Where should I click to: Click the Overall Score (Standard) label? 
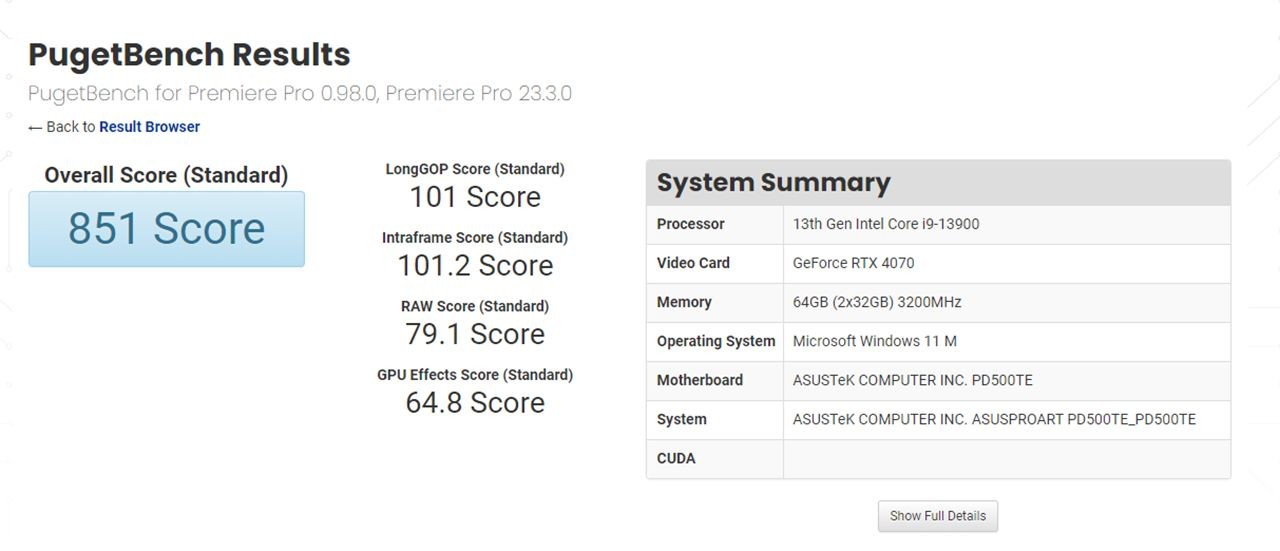(166, 175)
